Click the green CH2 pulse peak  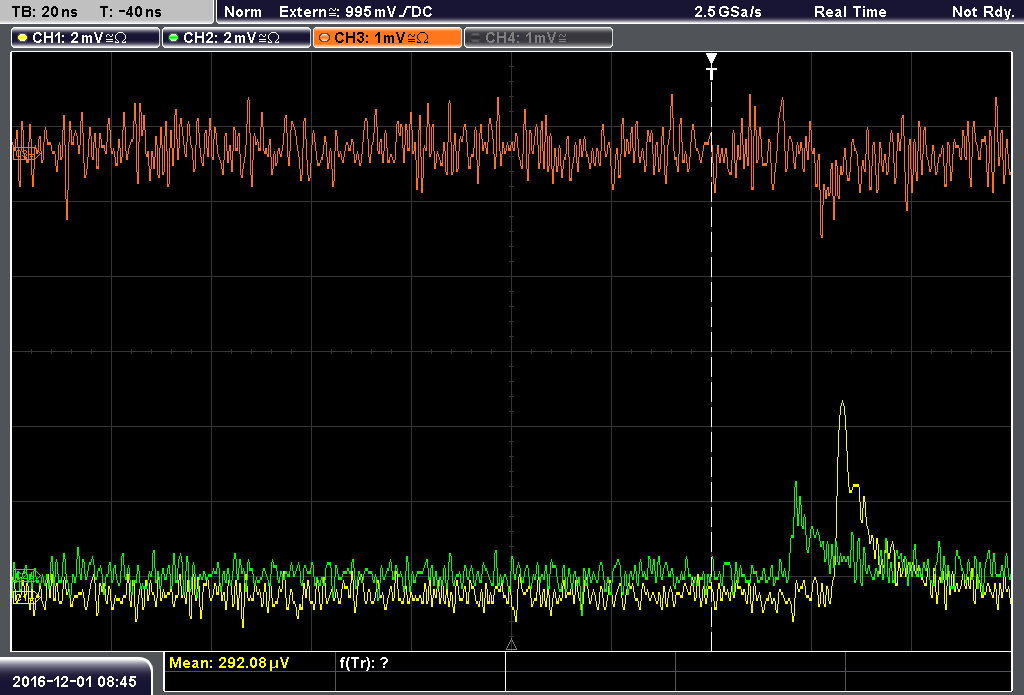click(x=796, y=485)
